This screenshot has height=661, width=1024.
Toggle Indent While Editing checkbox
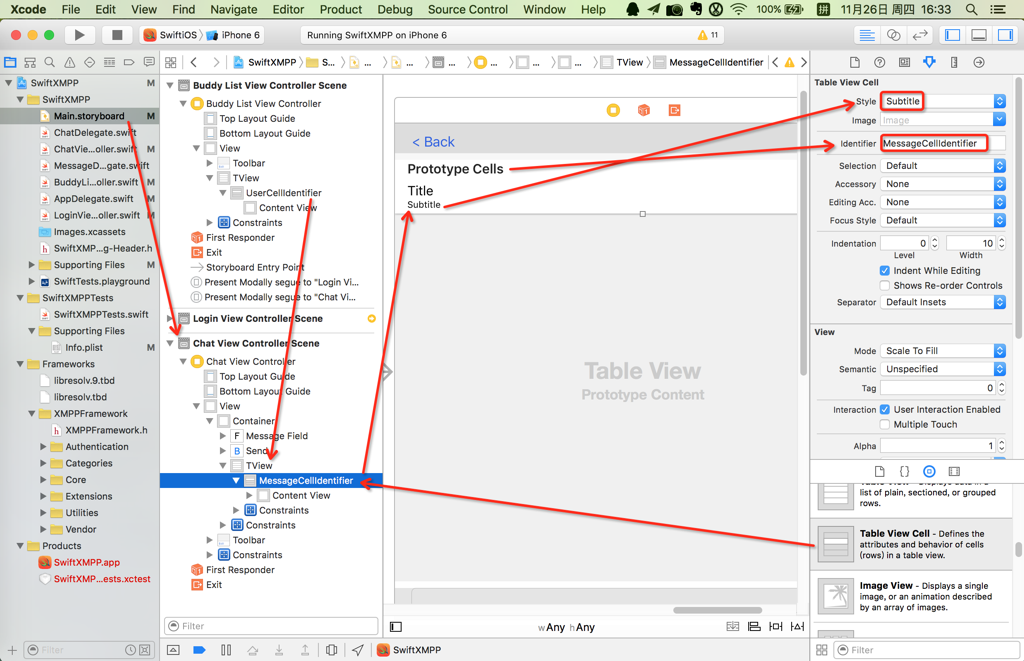tap(884, 270)
